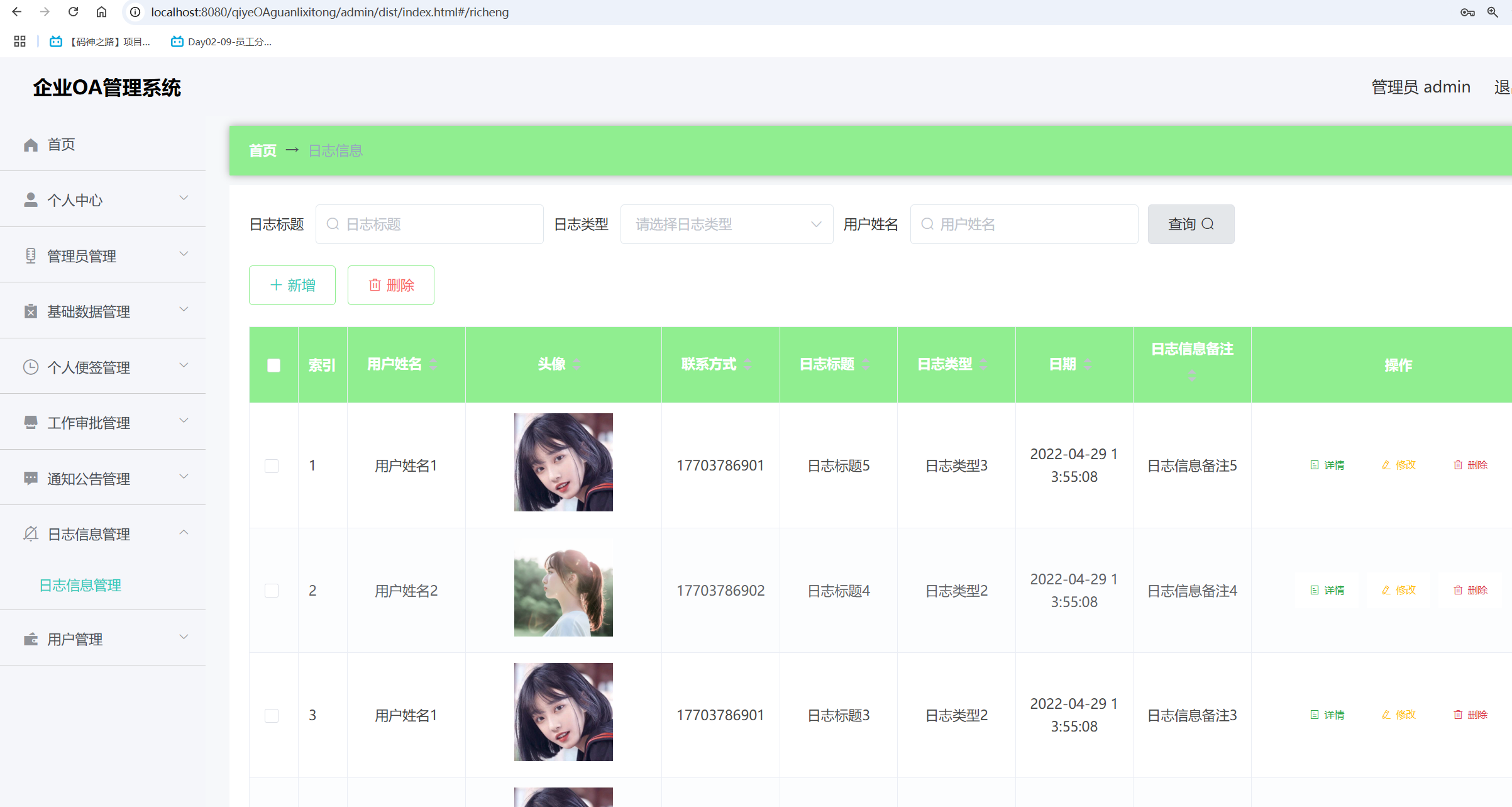Click the zoom magnifier icon in address bar
1512x807 pixels.
[x=1493, y=12]
